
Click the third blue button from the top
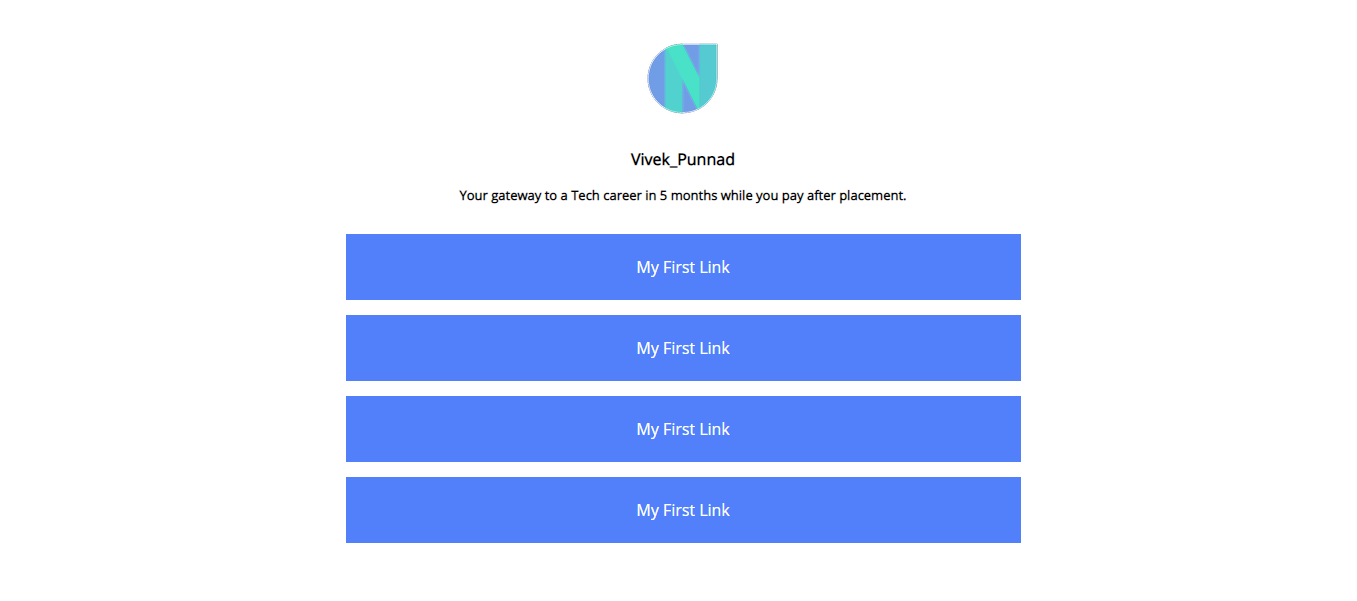683,429
